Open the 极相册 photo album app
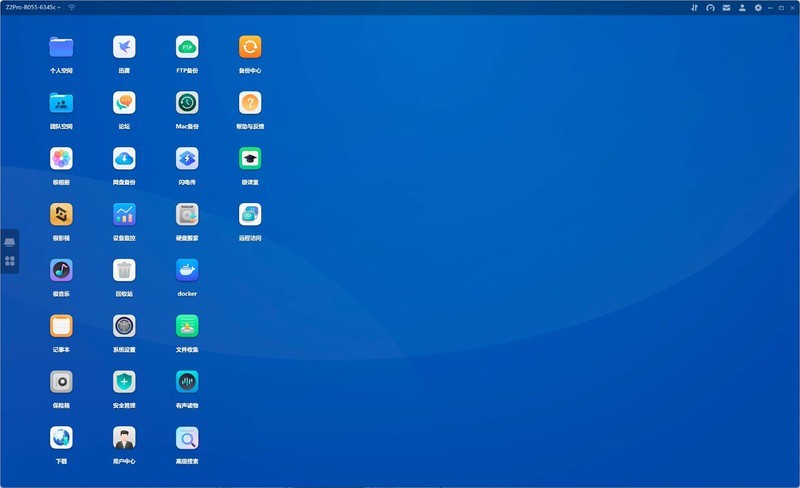Screen dimensions: 800x488 click(x=61, y=159)
